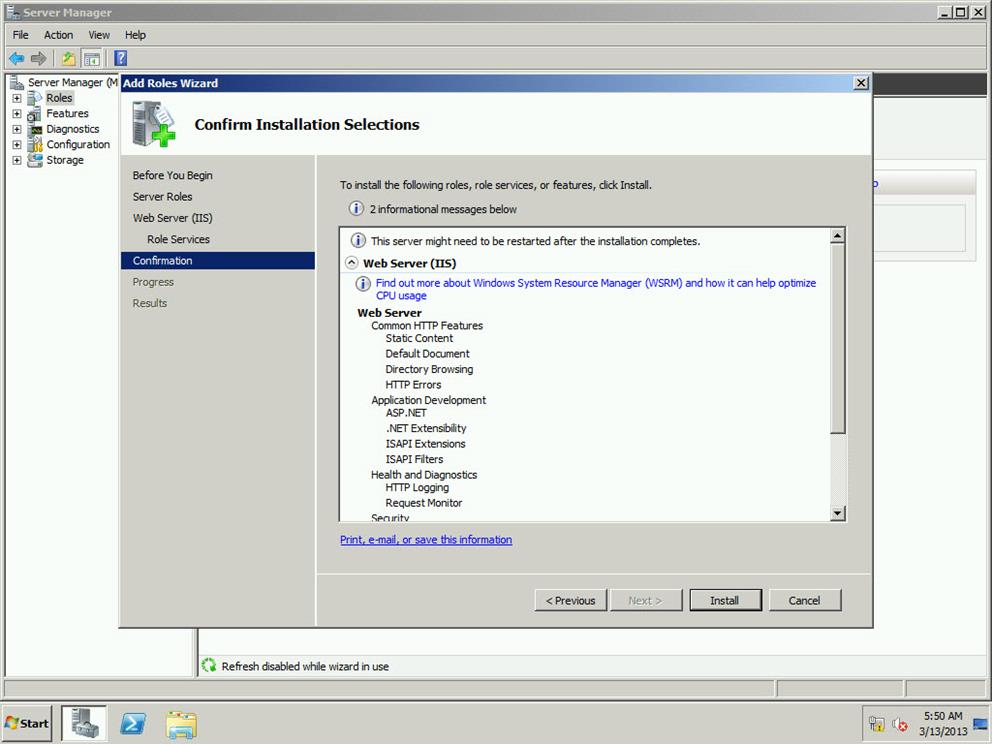Image resolution: width=992 pixels, height=744 pixels.
Task: Select the Confirmation step
Action: [218, 261]
